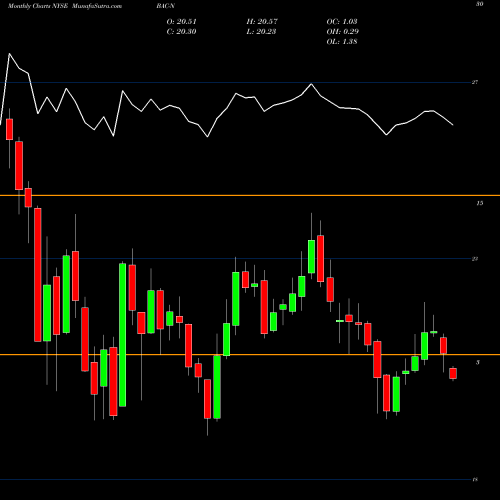The width and height of the screenshot is (500, 500).
Task: Select the high value 'H: 20.57'
Action: coord(262,22)
